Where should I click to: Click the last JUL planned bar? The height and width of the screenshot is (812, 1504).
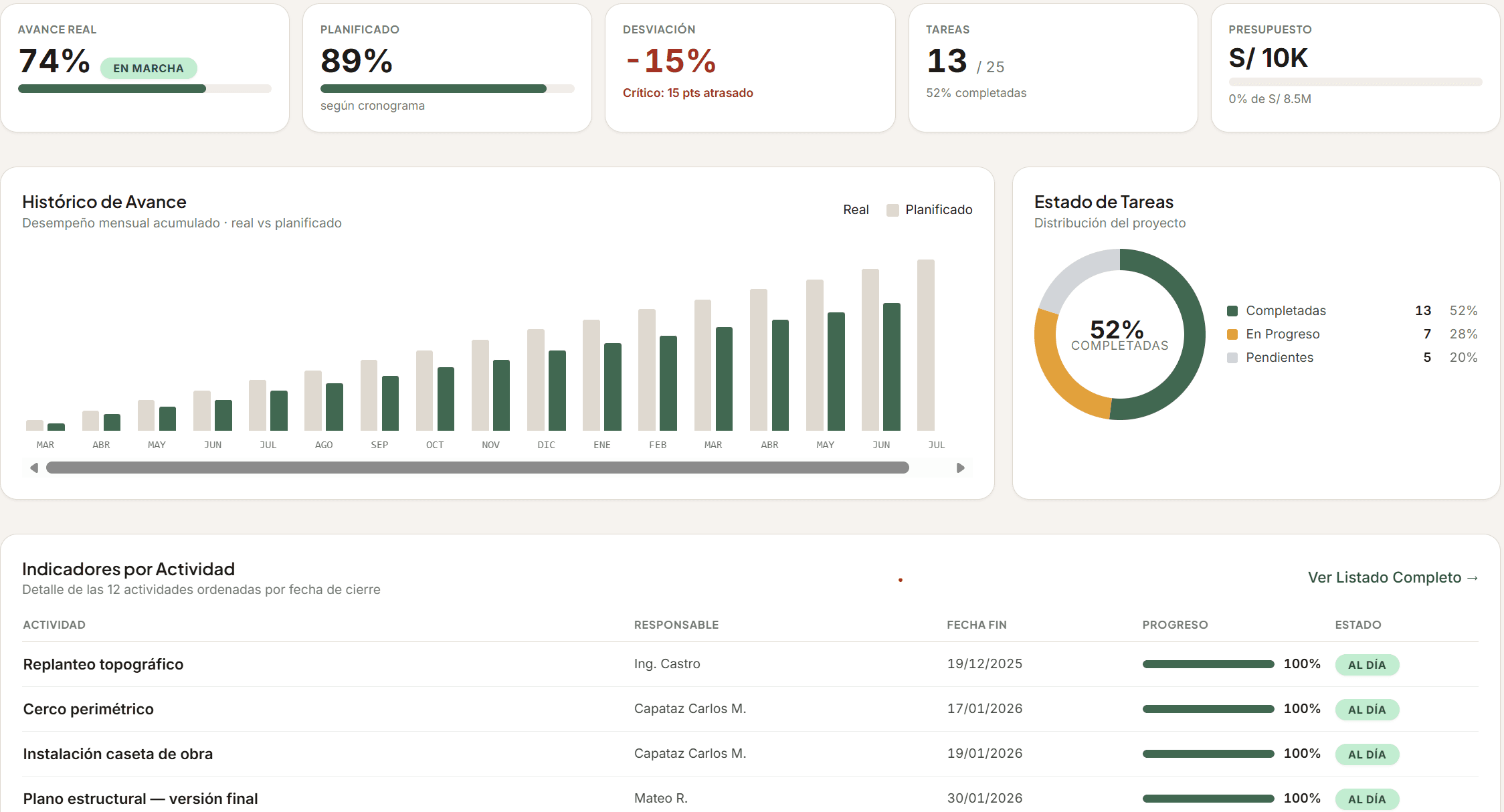[x=926, y=345]
